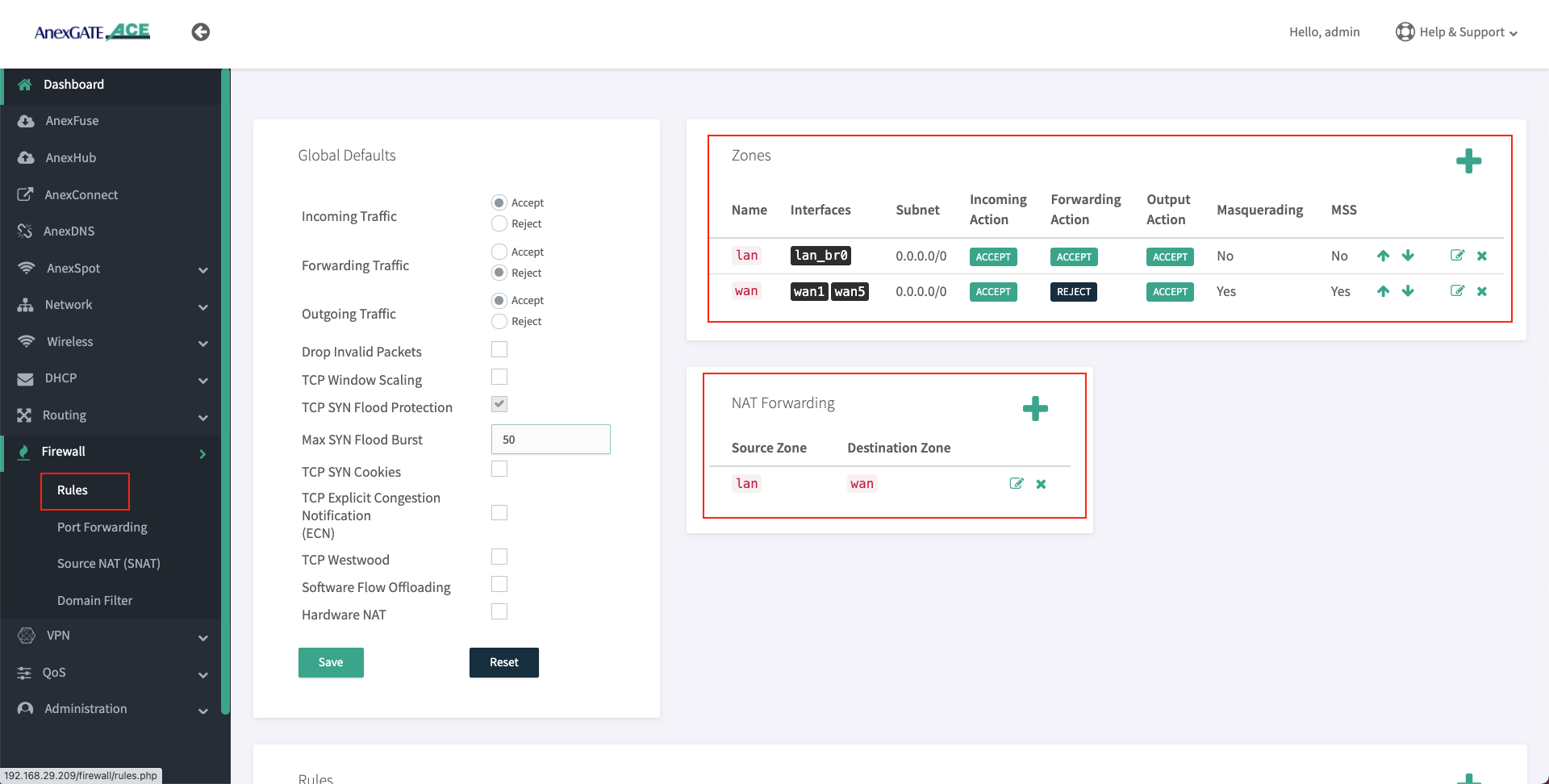Viewport: 1549px width, 784px height.
Task: Add a new NAT Forwarding entry
Action: click(1035, 409)
